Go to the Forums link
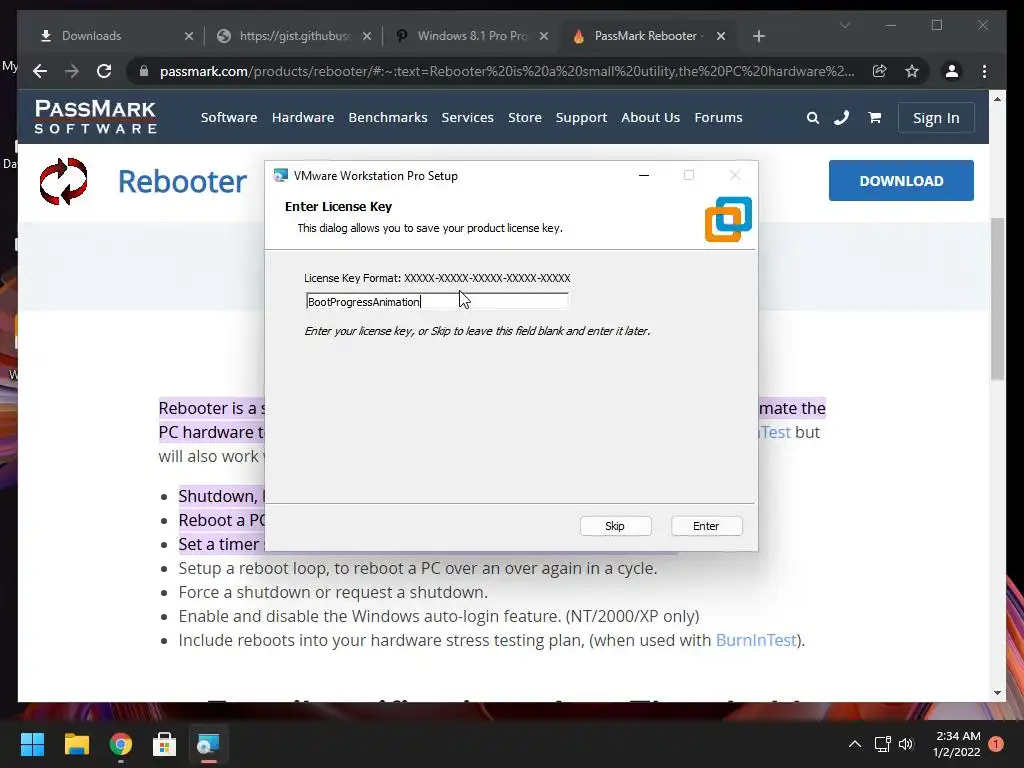 pyautogui.click(x=718, y=118)
